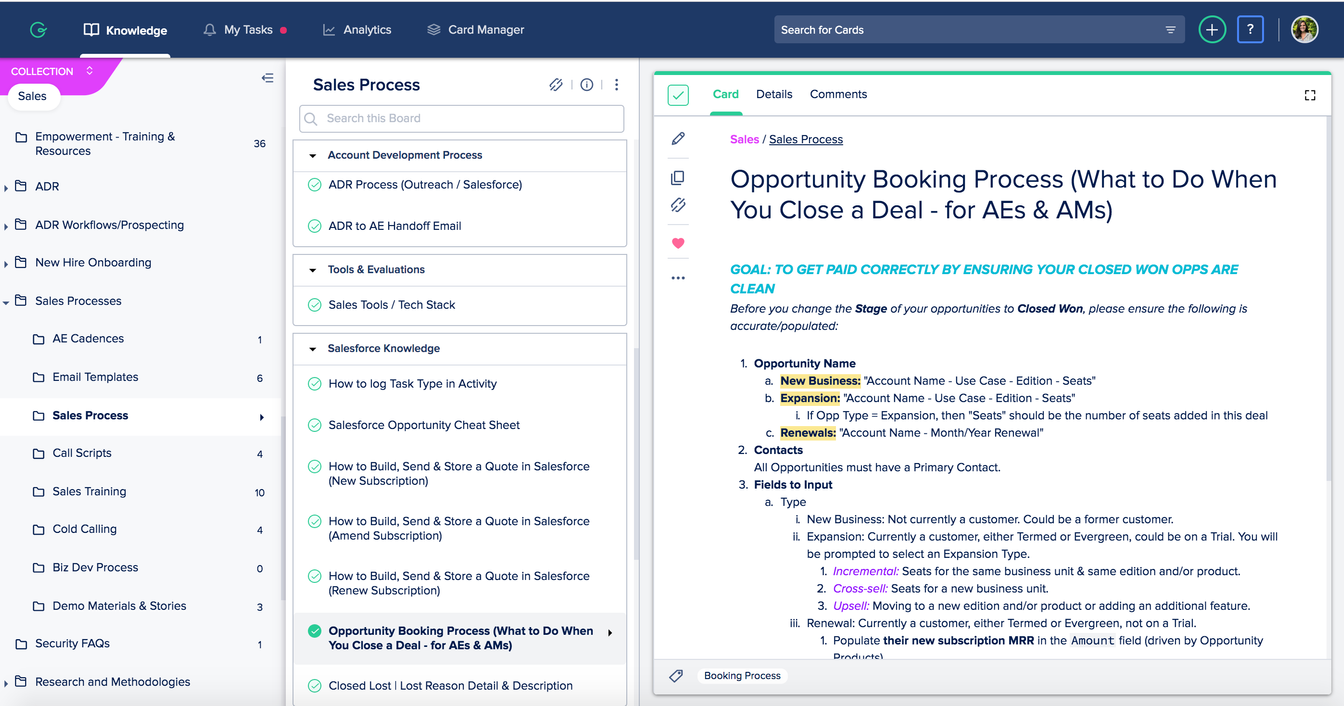Follow the Sales Process breadcrumb link
This screenshot has height=706, width=1344.
[x=806, y=139]
